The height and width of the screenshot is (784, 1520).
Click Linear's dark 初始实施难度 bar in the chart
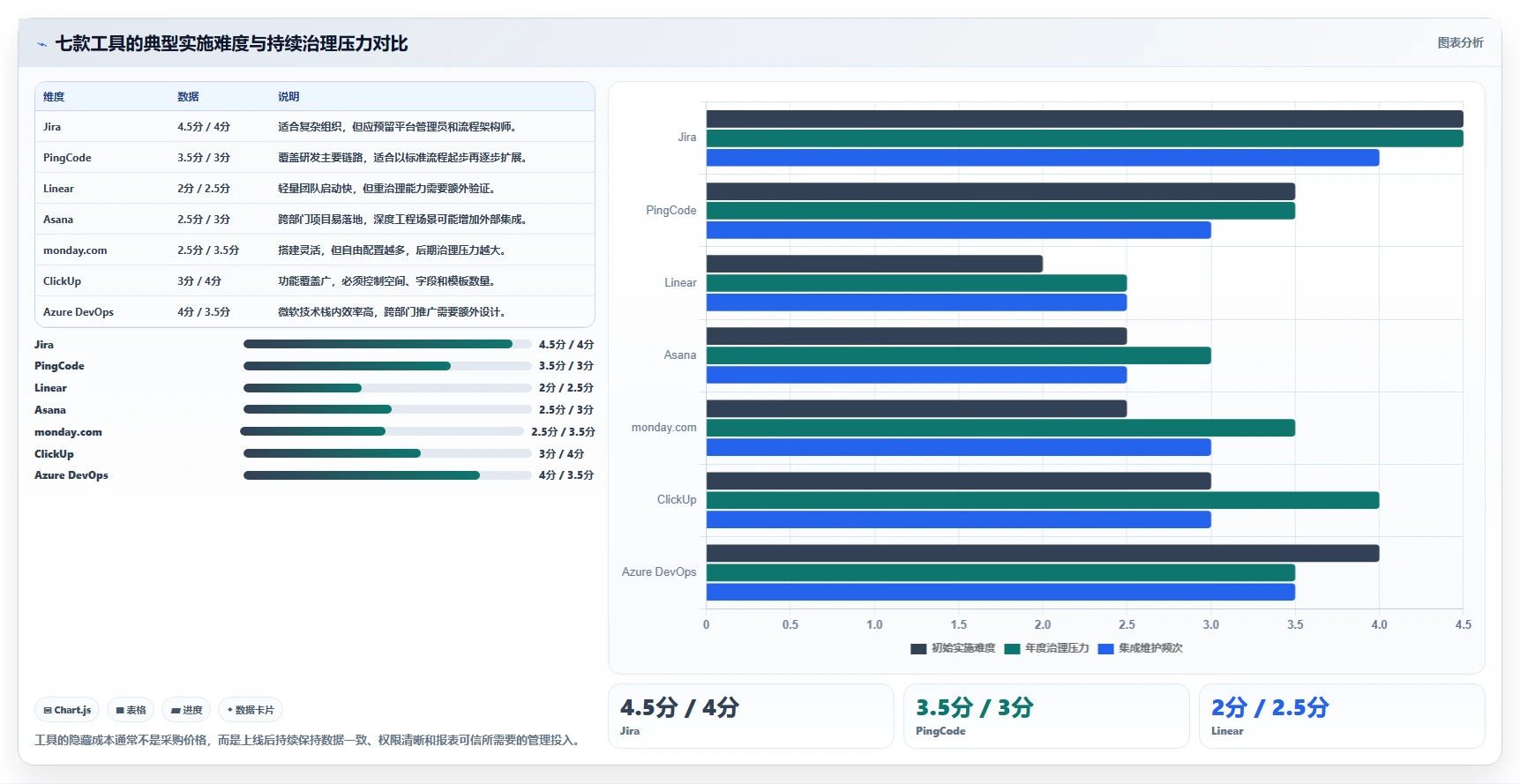(x=874, y=264)
